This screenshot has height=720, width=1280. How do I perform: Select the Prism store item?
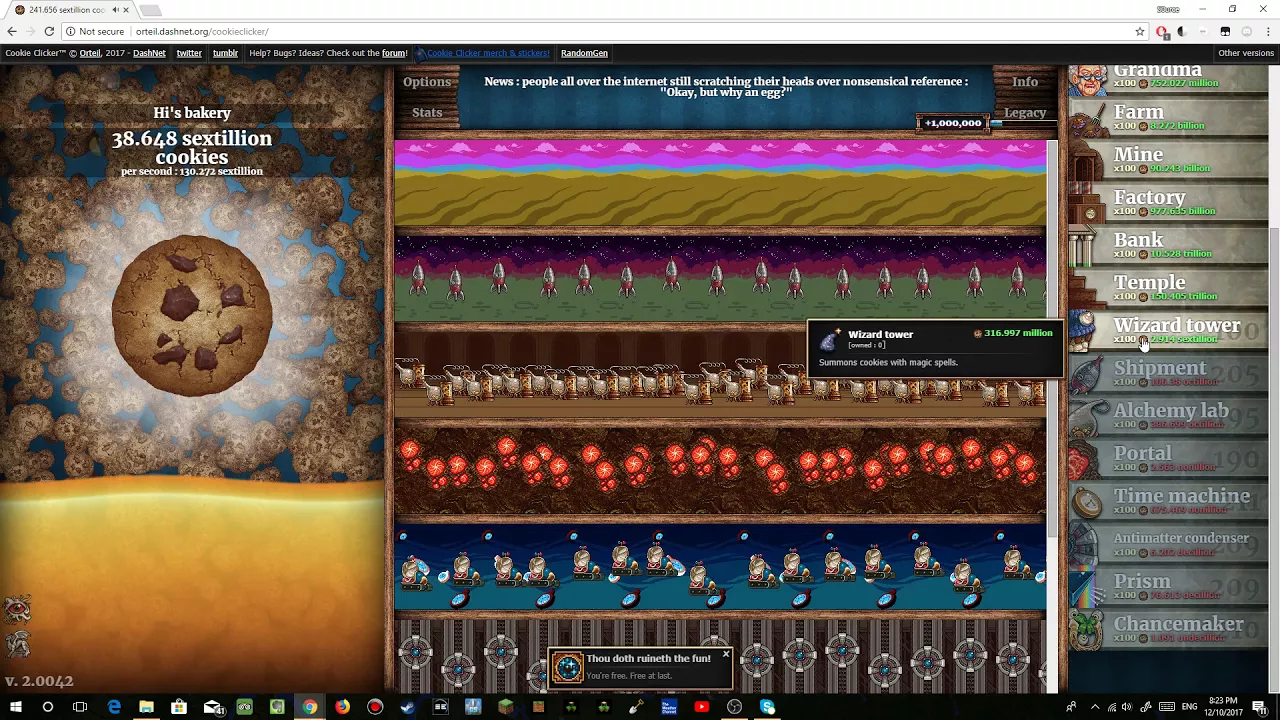[1168, 587]
